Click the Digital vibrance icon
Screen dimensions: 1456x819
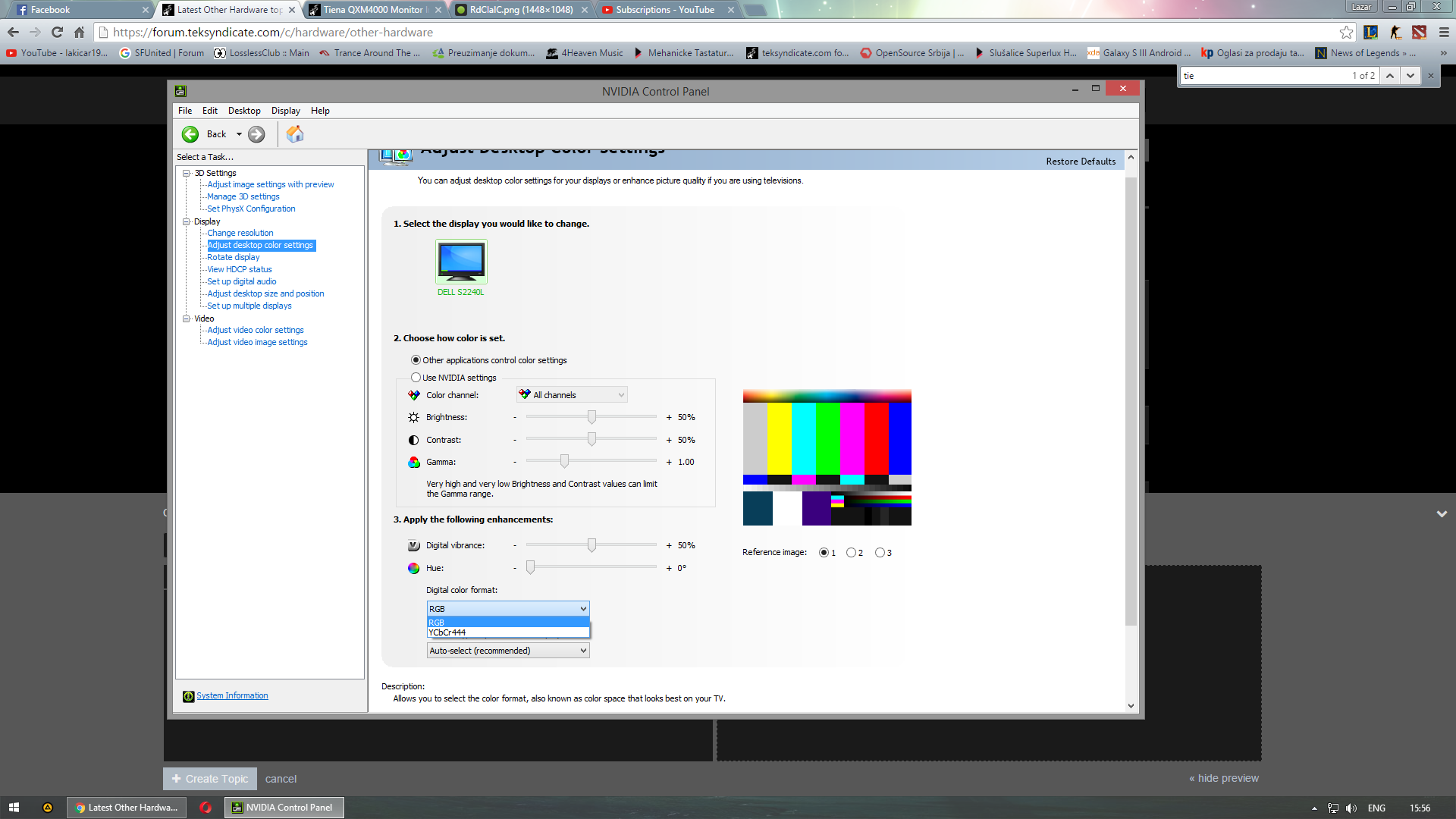click(413, 545)
